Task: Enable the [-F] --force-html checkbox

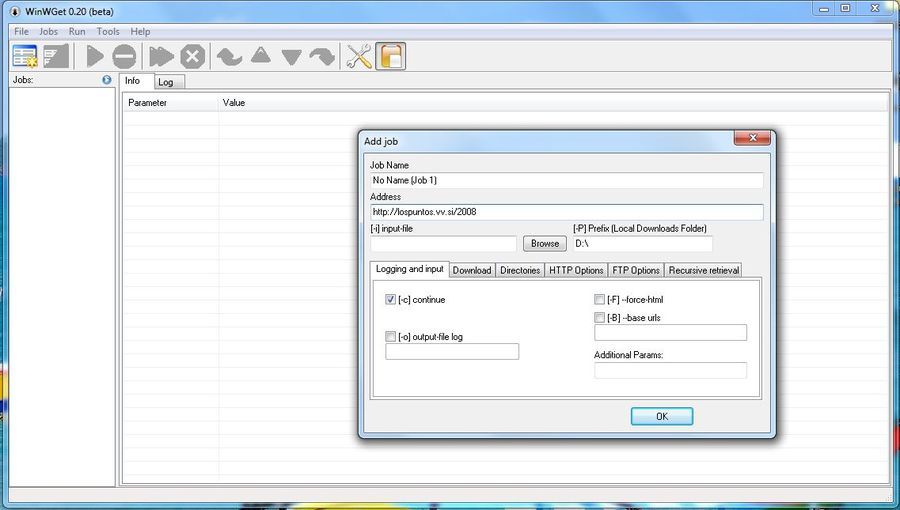Action: (x=599, y=299)
